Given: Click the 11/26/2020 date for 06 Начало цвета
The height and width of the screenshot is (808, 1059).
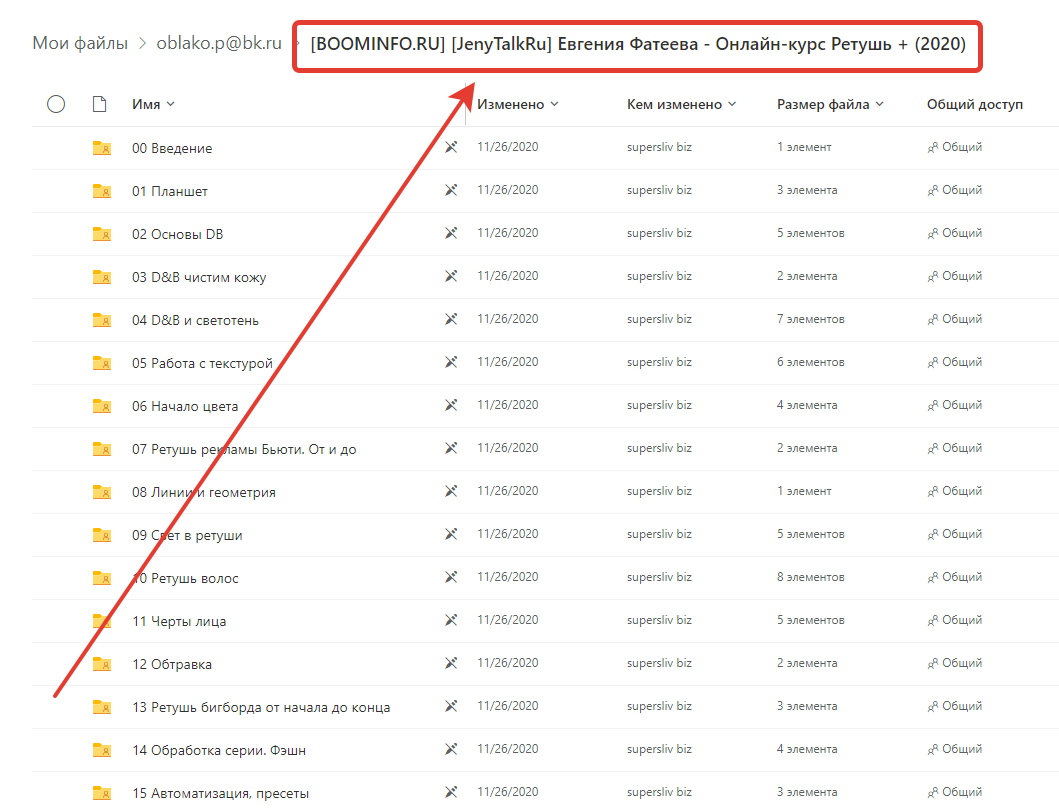Looking at the screenshot, I should [508, 405].
